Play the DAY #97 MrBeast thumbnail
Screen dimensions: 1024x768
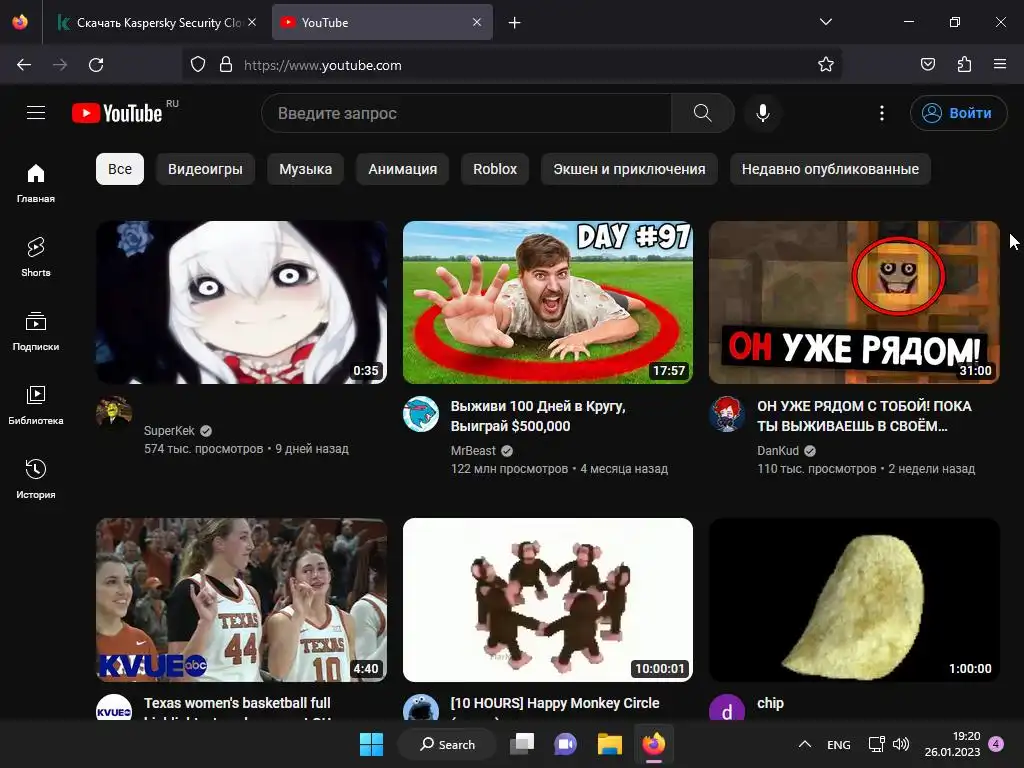(547, 302)
